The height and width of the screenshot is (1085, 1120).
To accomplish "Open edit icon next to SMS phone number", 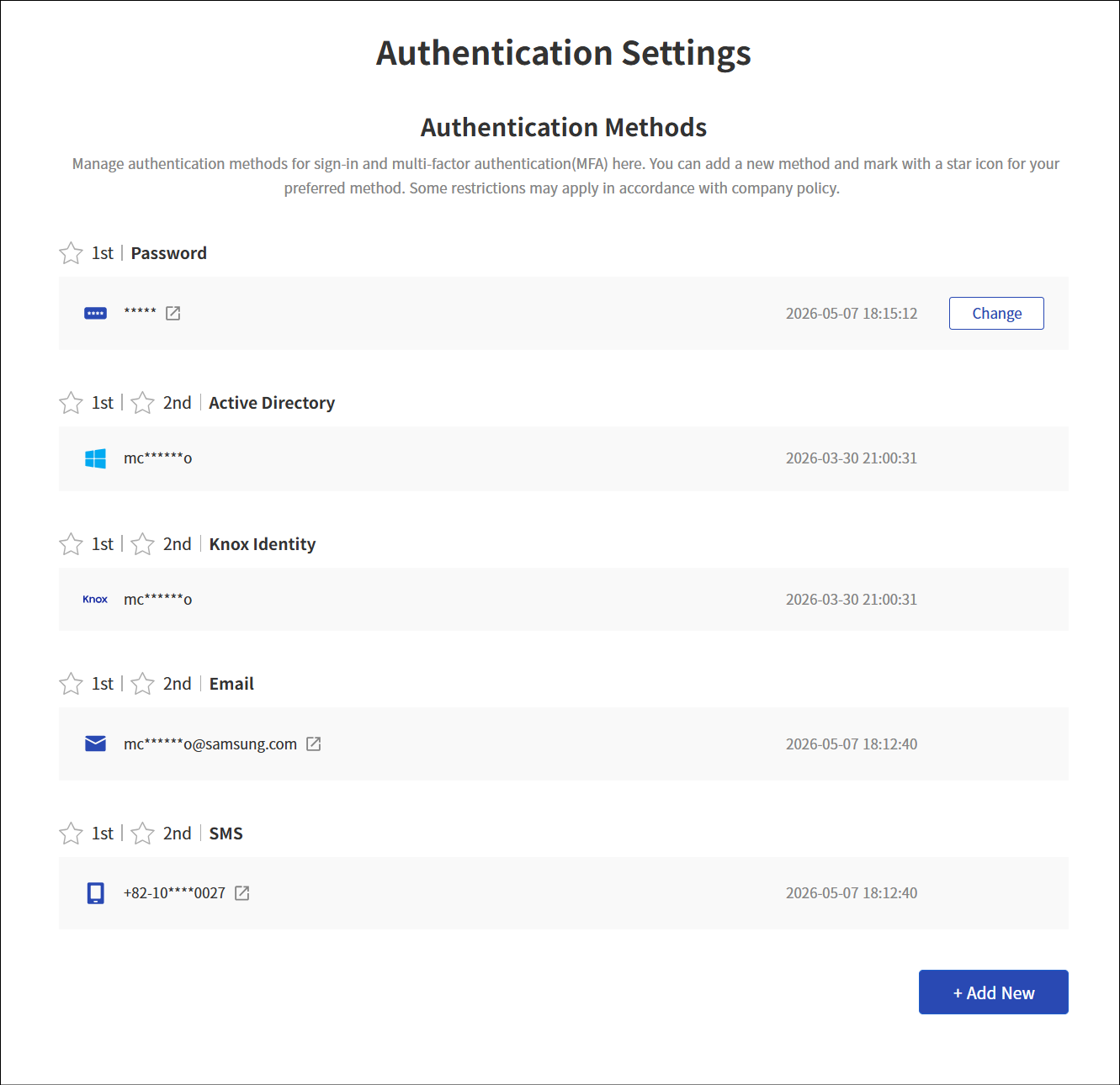I will click(242, 893).
